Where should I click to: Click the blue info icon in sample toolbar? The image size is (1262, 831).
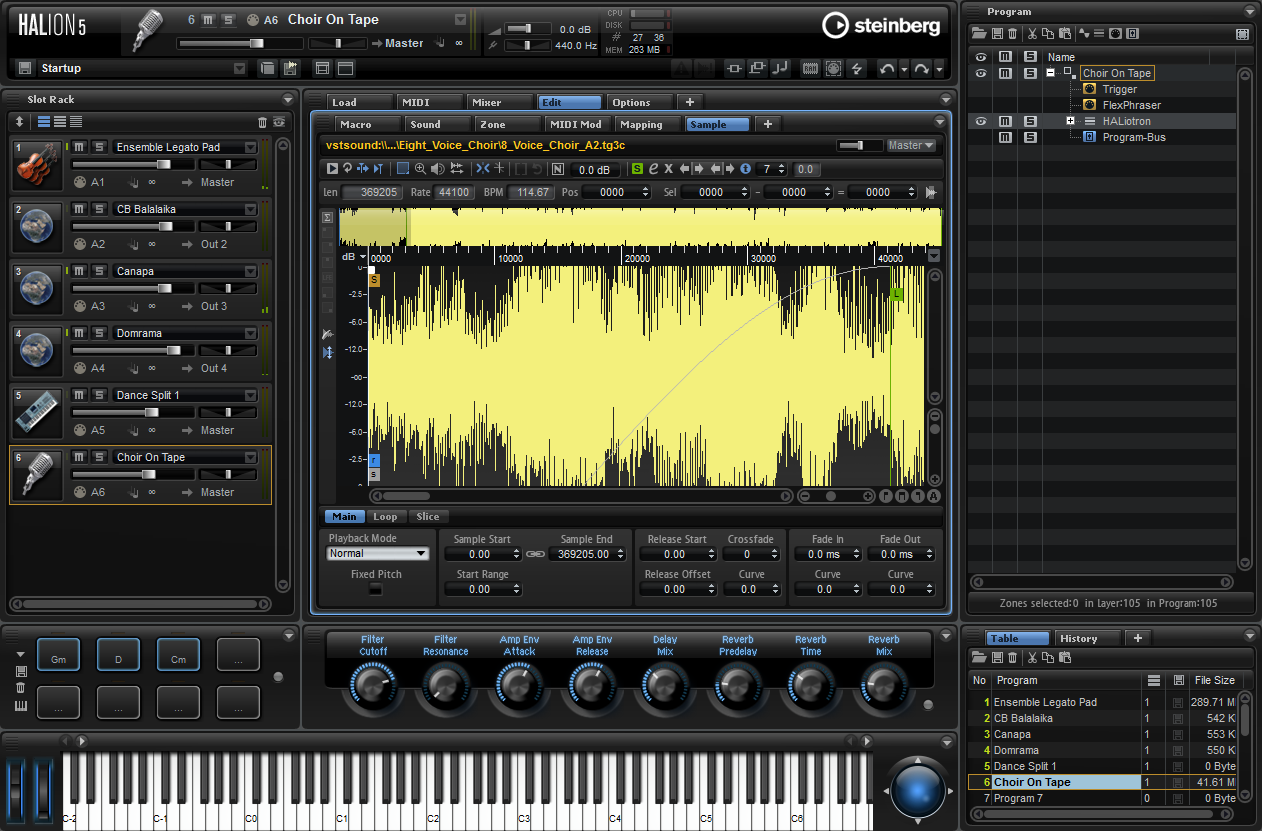(746, 169)
